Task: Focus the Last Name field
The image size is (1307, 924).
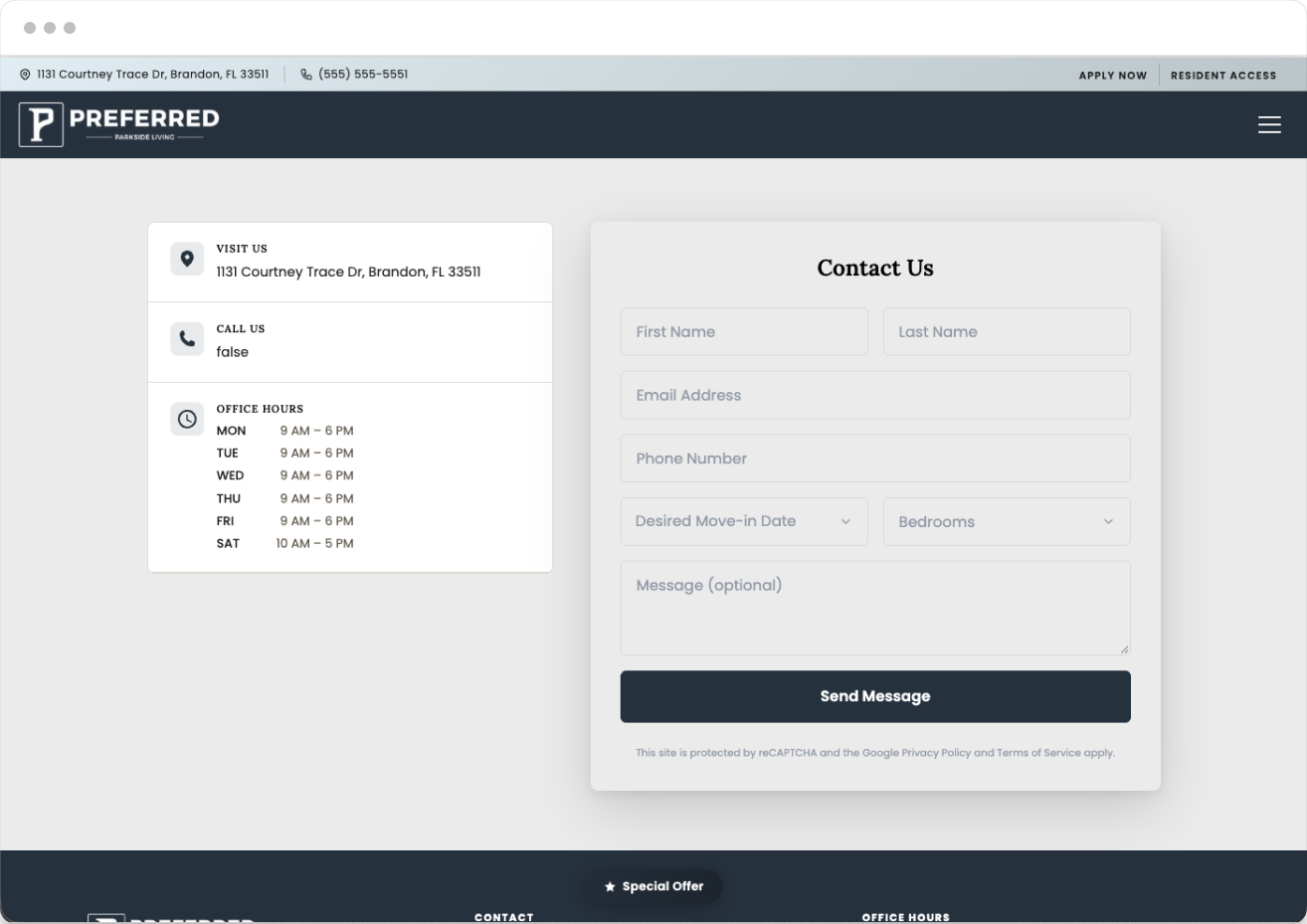Action: click(1007, 331)
